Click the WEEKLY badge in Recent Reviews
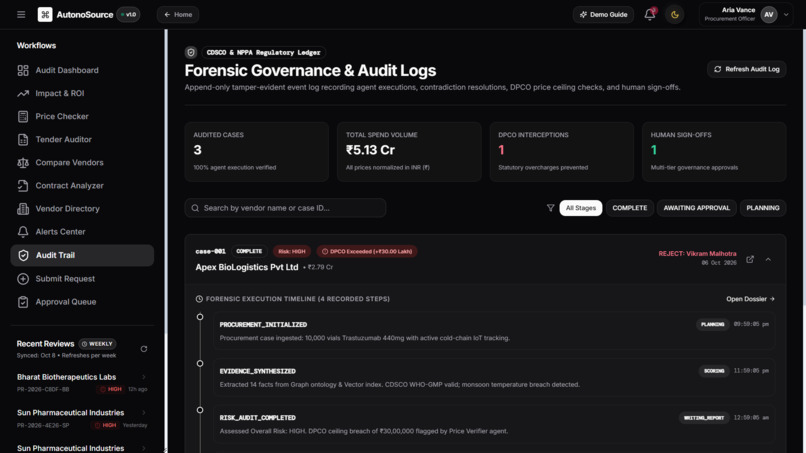Viewport: 806px width, 453px height. 97,343
